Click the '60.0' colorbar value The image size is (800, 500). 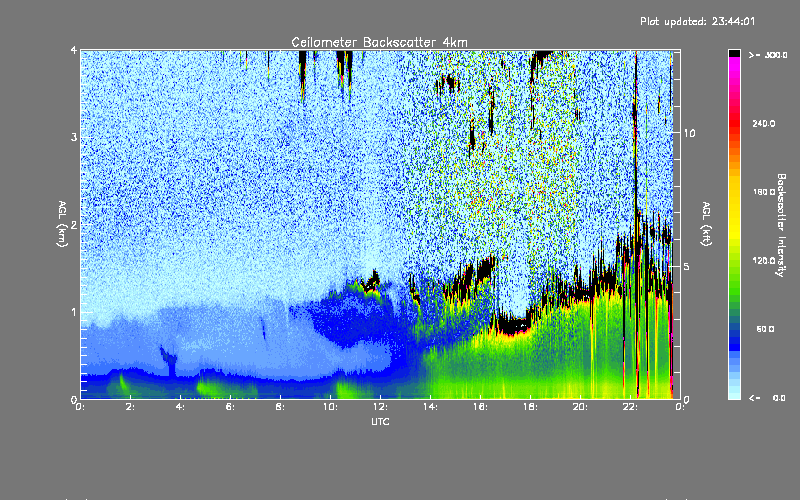pyautogui.click(x=765, y=329)
